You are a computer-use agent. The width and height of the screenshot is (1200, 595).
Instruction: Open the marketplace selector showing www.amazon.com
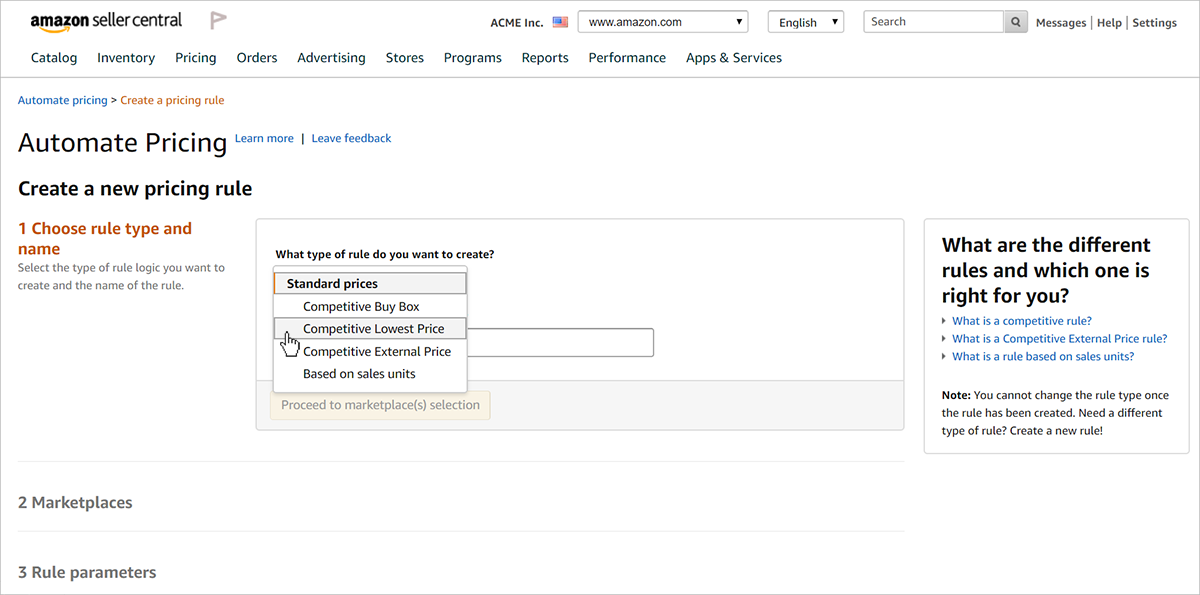click(x=663, y=20)
